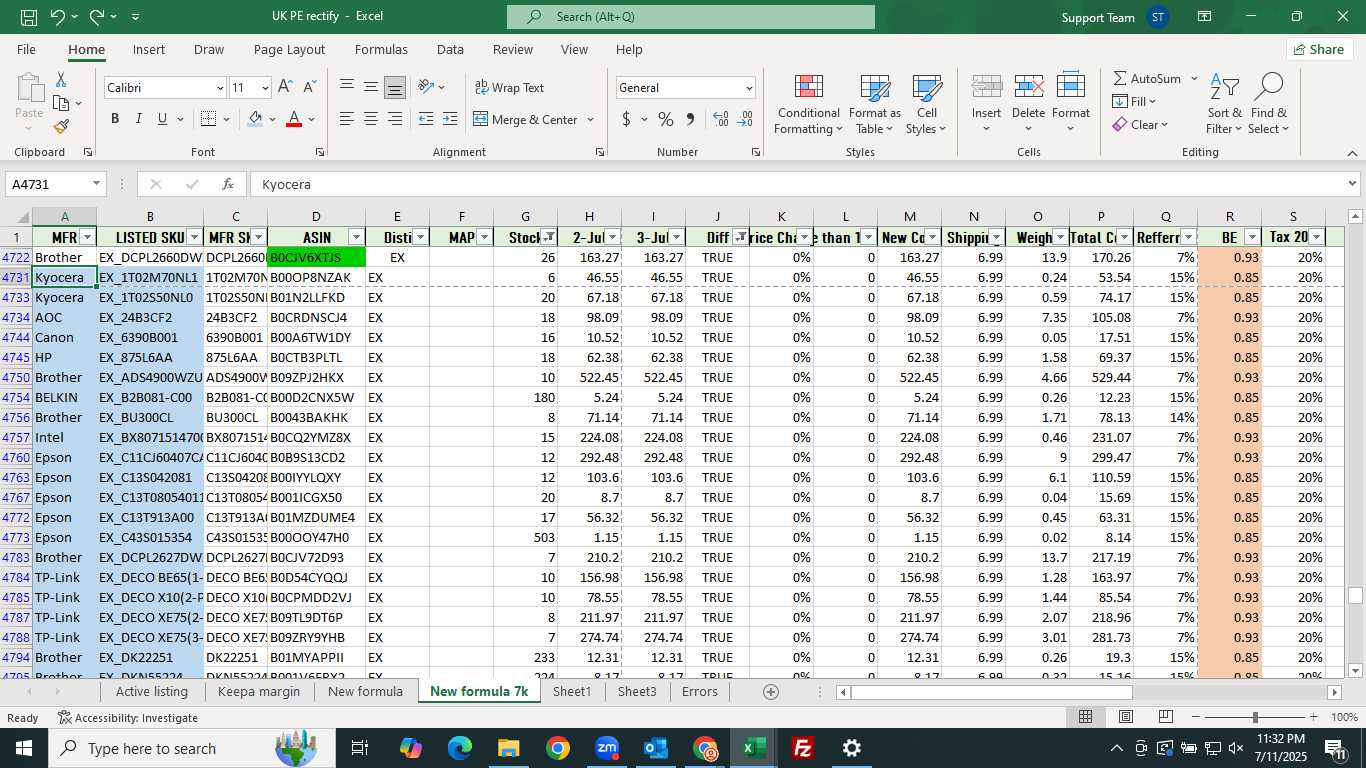Toggle Underline formatting
Screen dimensions: 1366x768
pyautogui.click(x=162, y=119)
